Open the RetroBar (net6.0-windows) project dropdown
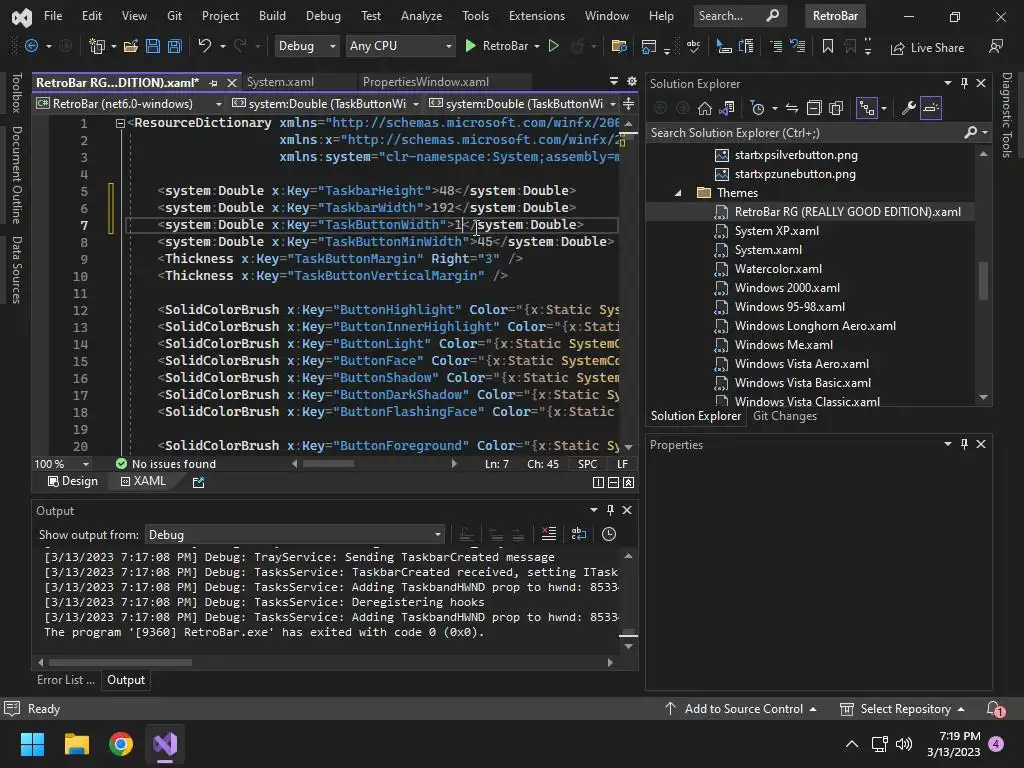This screenshot has height=768, width=1024. (x=129, y=104)
